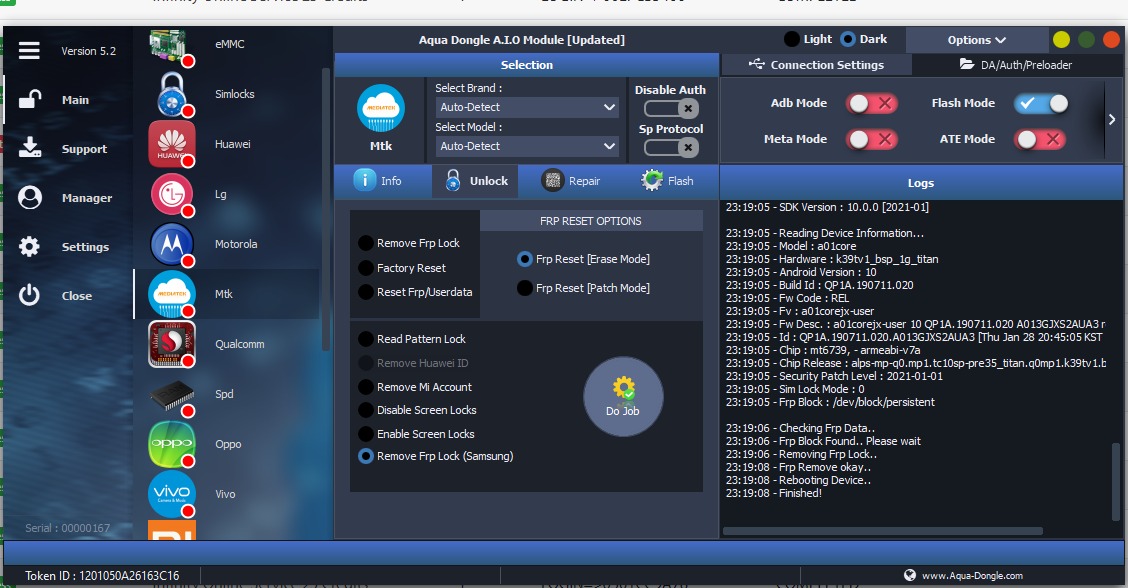Select Remove Mi Account option
The image size is (1128, 588).
tap(365, 387)
